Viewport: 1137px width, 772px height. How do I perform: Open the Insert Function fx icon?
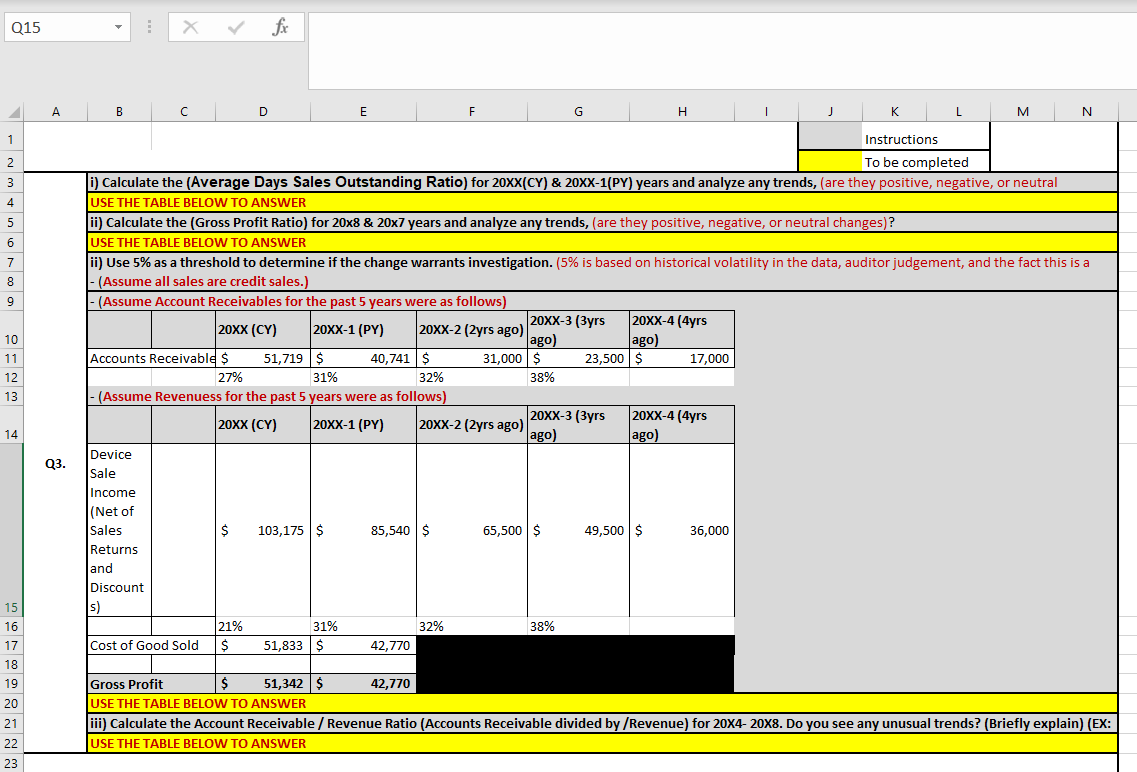pyautogui.click(x=280, y=28)
